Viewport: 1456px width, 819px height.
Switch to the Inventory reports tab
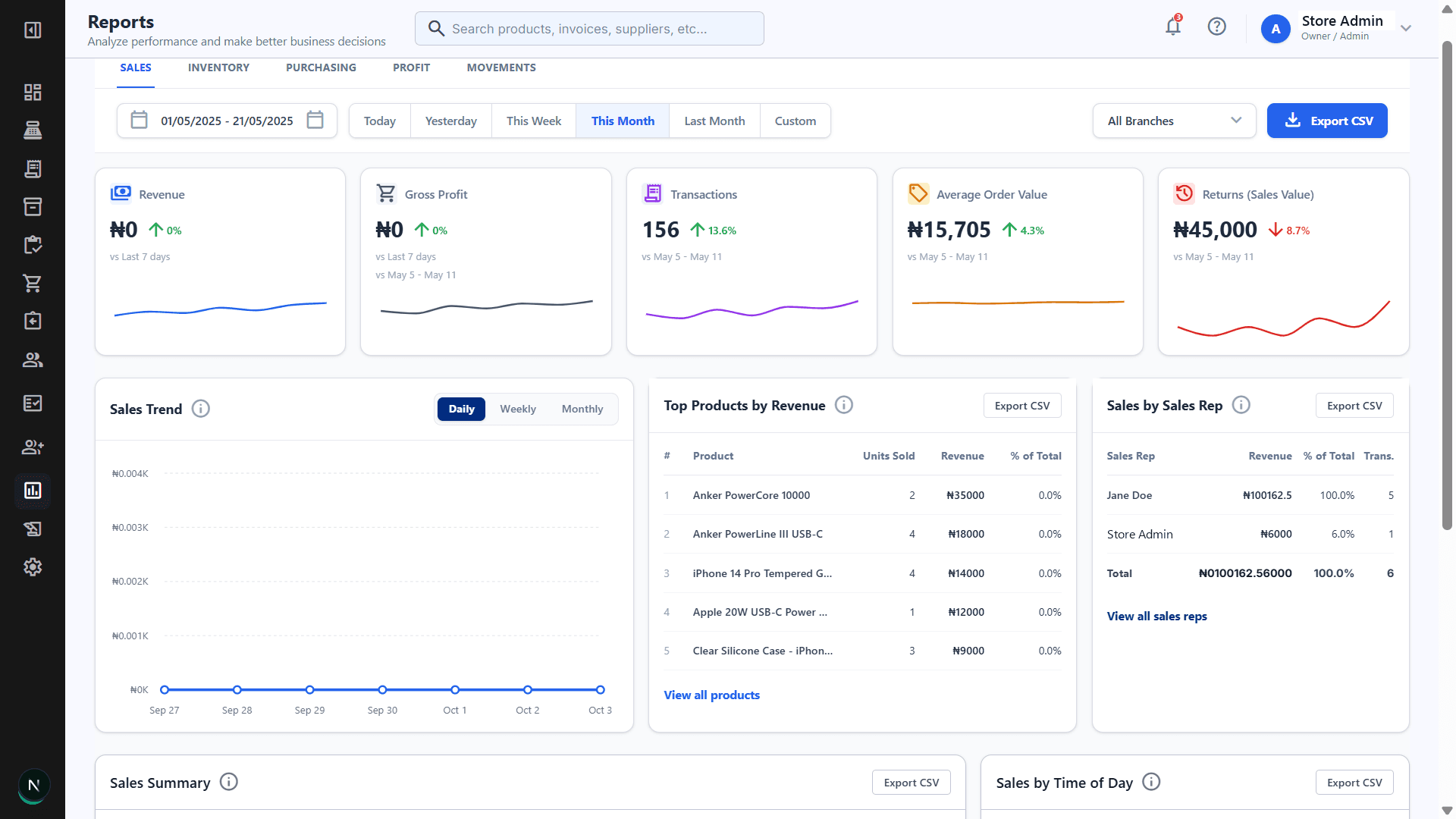click(218, 67)
